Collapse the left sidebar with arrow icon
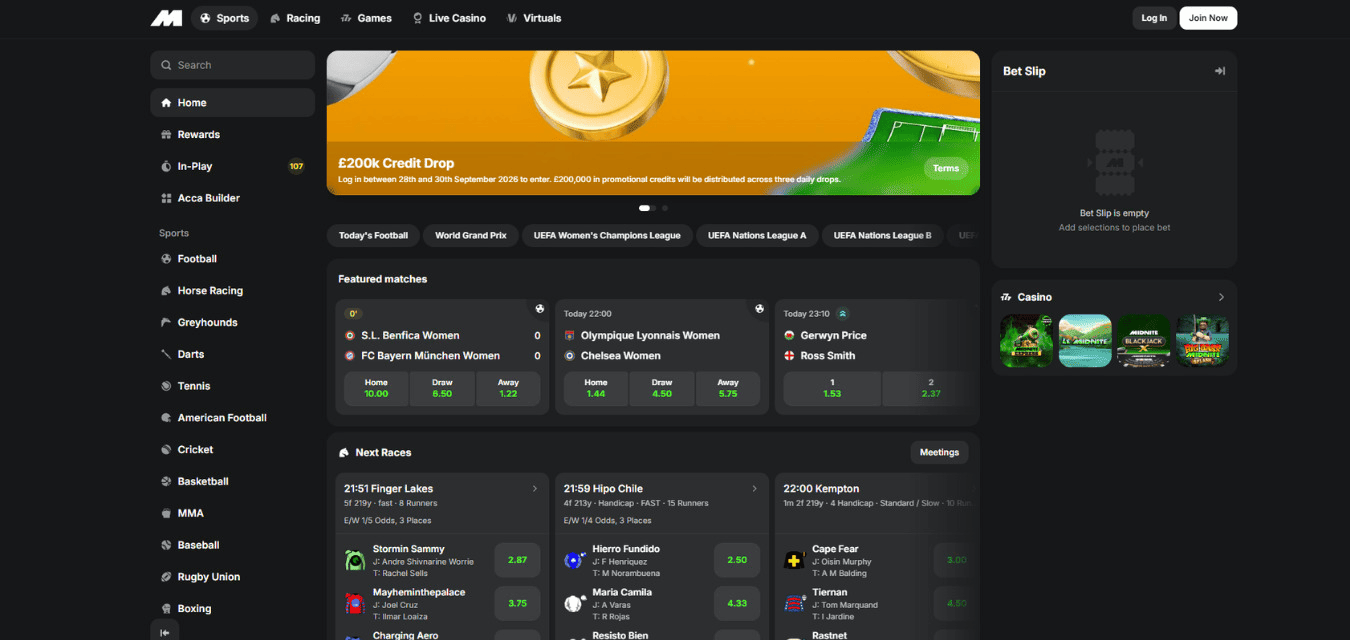Image resolution: width=1350 pixels, height=640 pixels. point(165,631)
